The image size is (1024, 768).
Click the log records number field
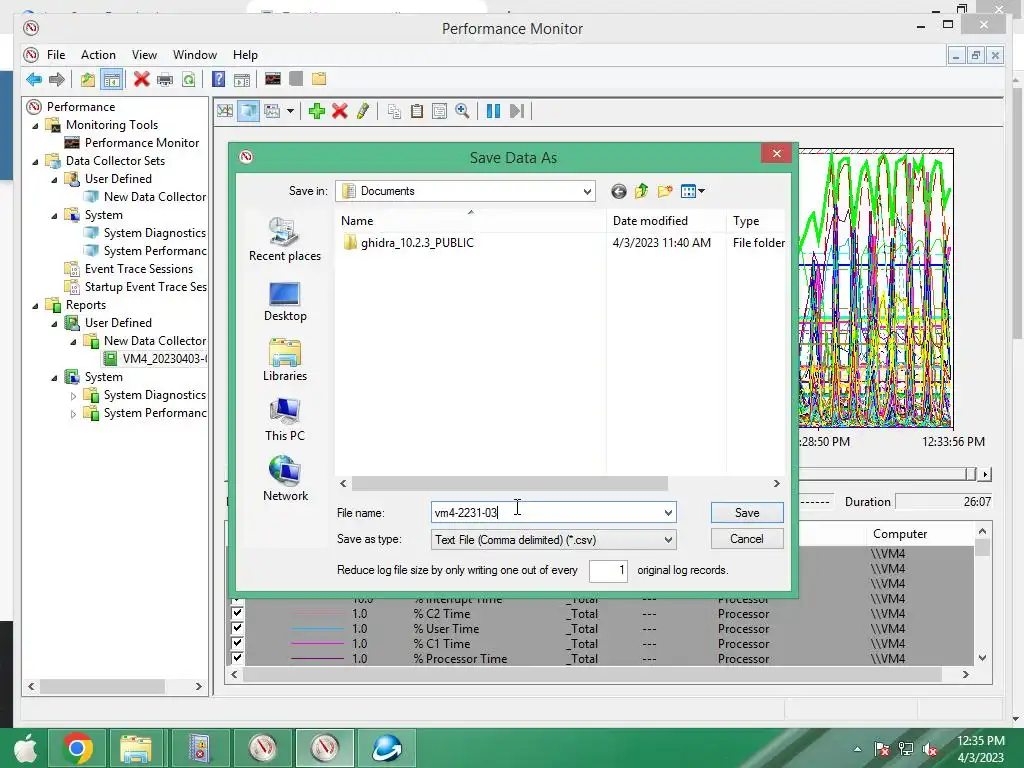608,570
